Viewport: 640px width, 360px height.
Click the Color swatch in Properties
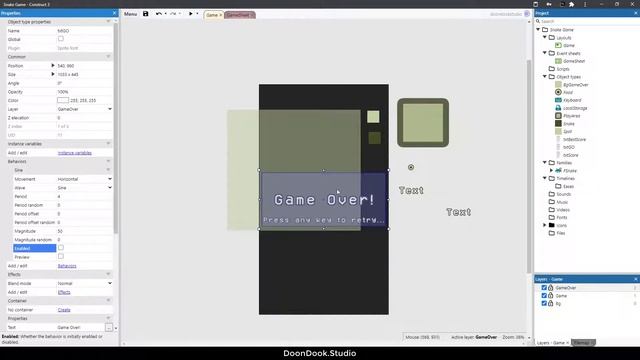click(x=63, y=100)
